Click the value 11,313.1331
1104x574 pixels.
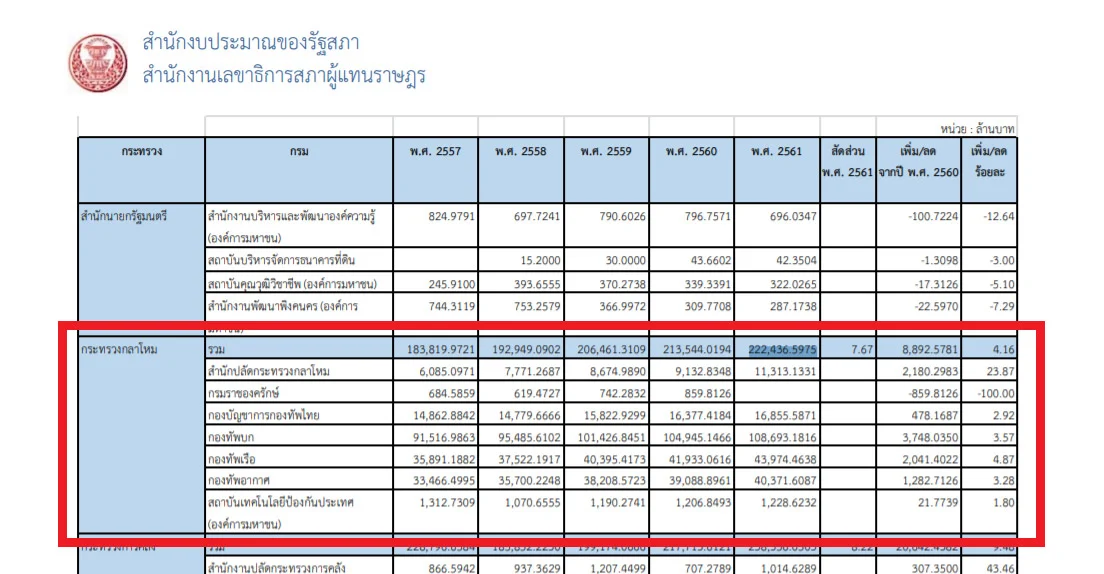785,371
